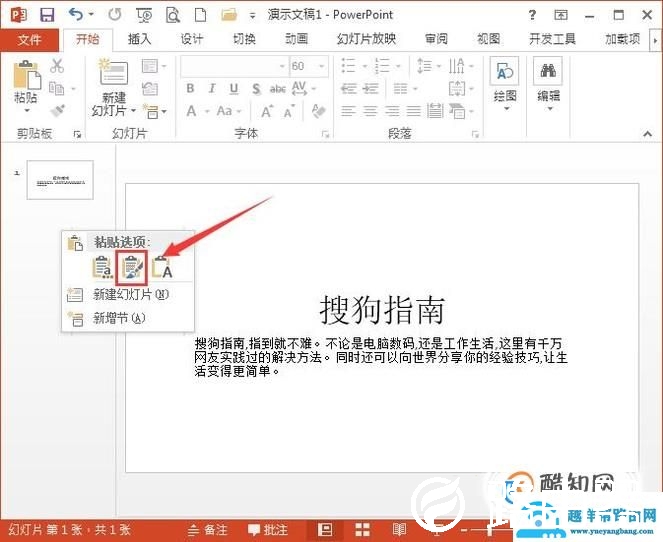Screen dimensions: 663x542
Task: Toggle Center paragraph alignment
Action: point(370,111)
